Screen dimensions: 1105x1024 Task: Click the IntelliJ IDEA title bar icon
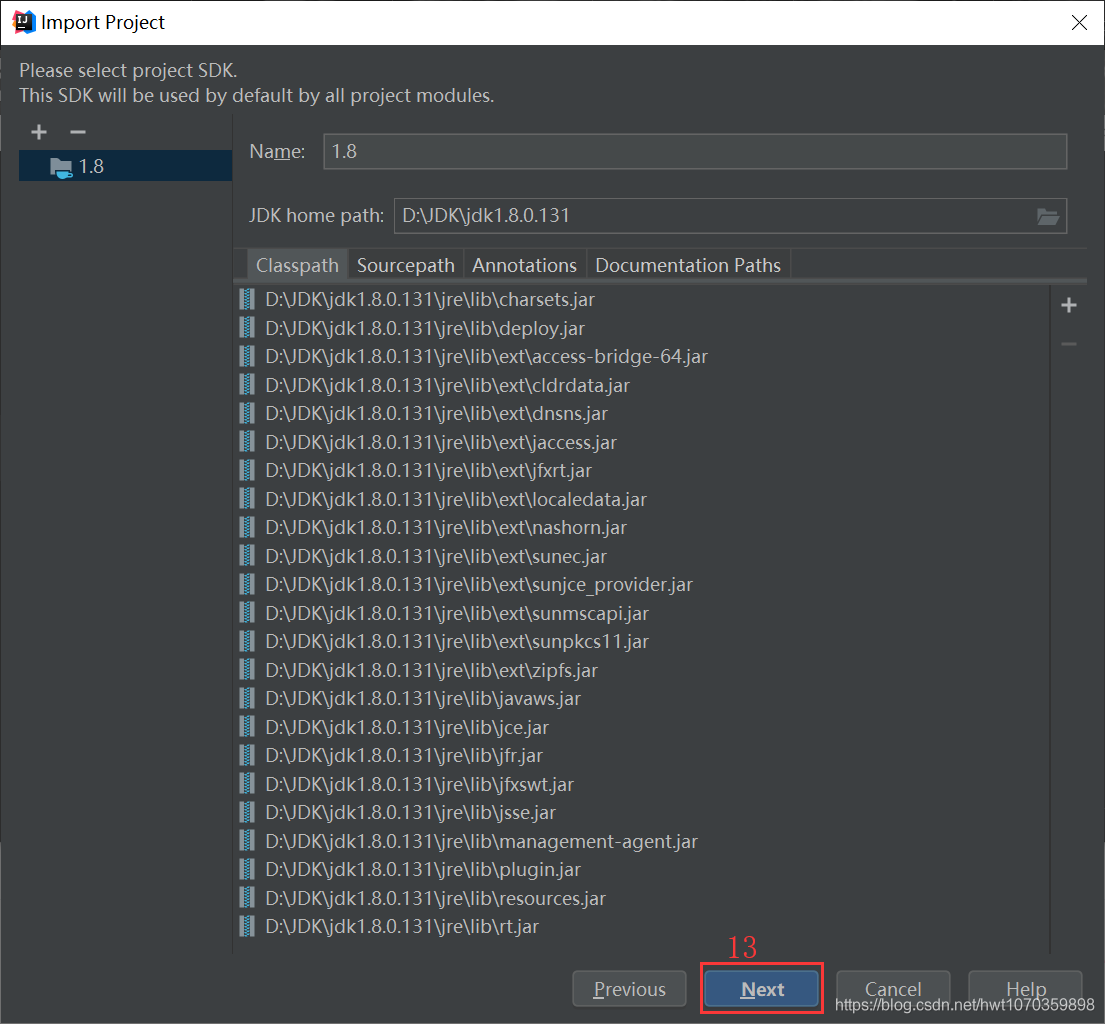[24, 23]
